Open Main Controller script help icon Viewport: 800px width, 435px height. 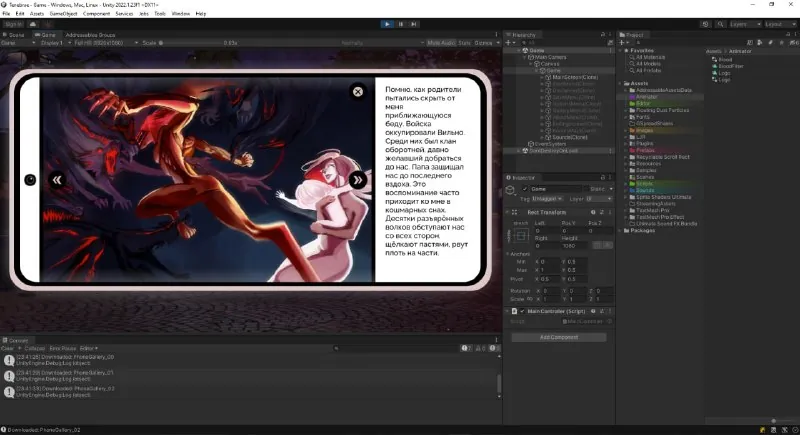pos(593,311)
